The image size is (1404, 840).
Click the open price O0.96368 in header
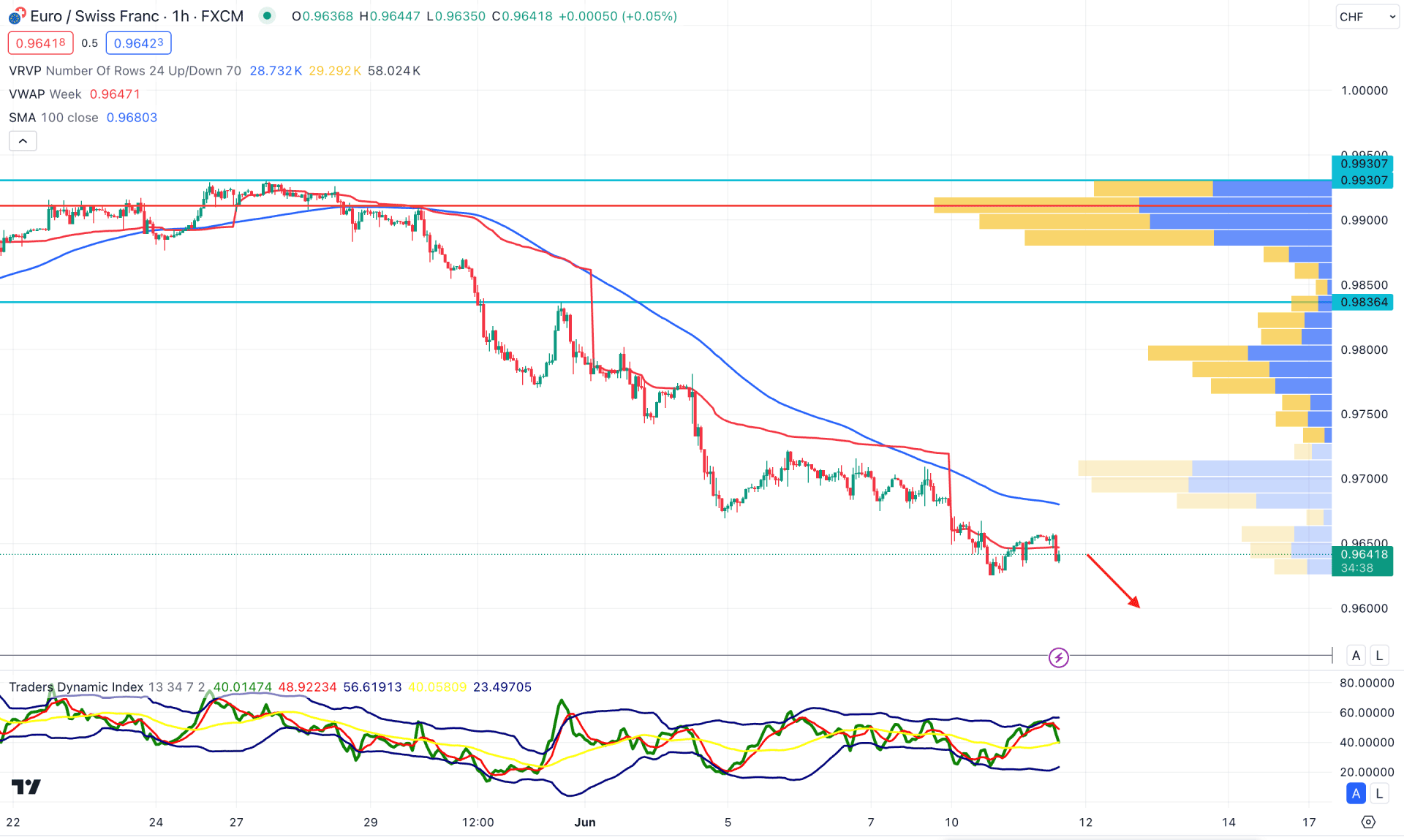[322, 16]
